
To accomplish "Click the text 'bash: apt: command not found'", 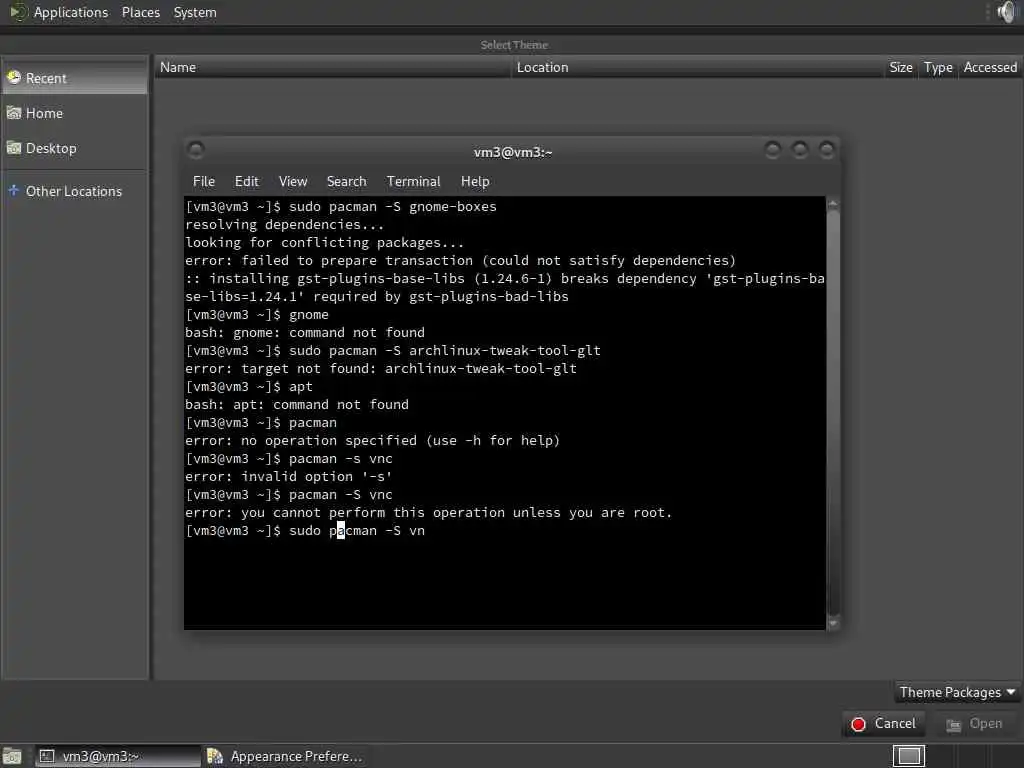I will [x=296, y=405].
